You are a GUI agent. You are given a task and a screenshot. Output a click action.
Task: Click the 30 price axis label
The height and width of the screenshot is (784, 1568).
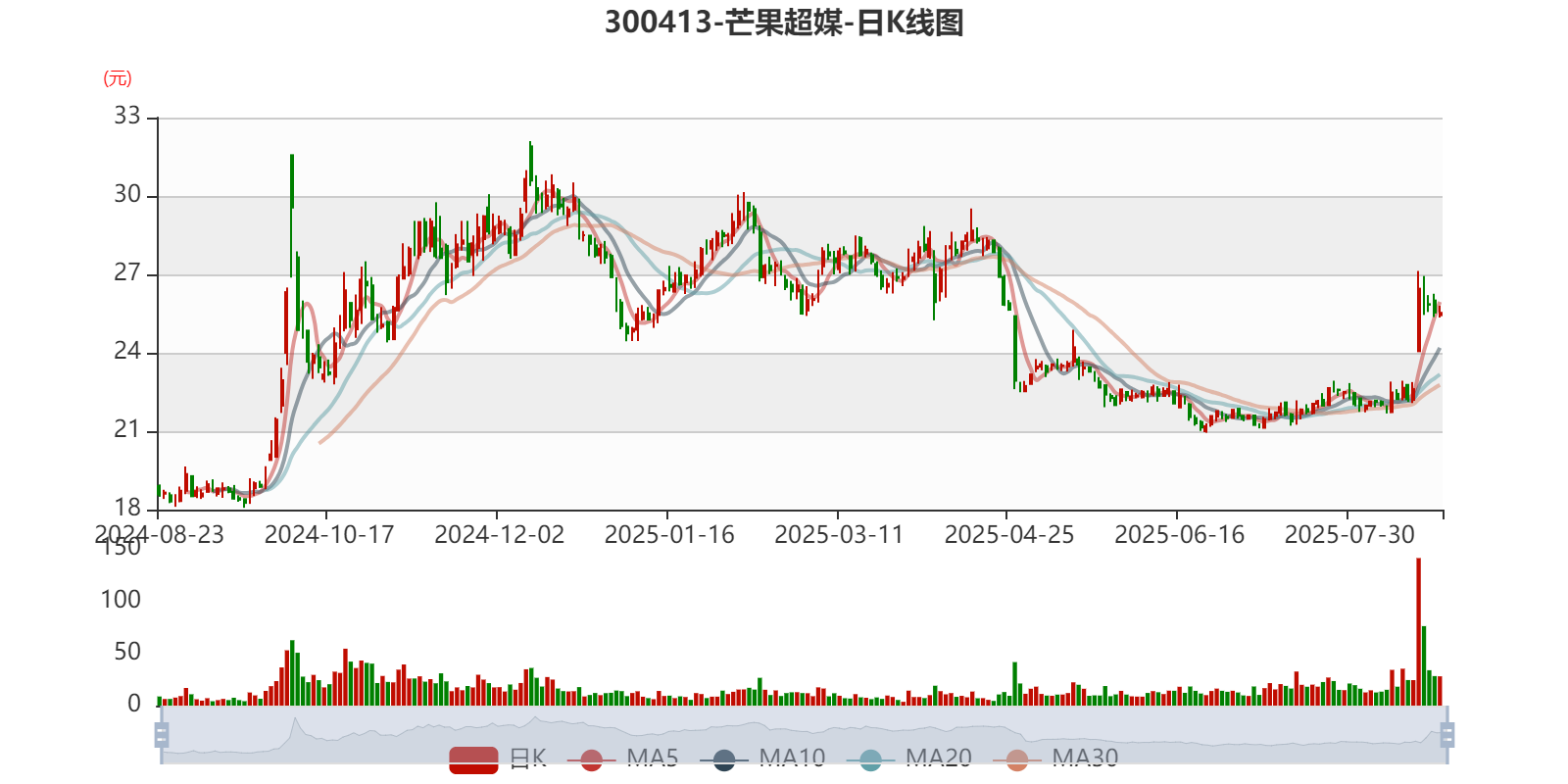[x=127, y=194]
